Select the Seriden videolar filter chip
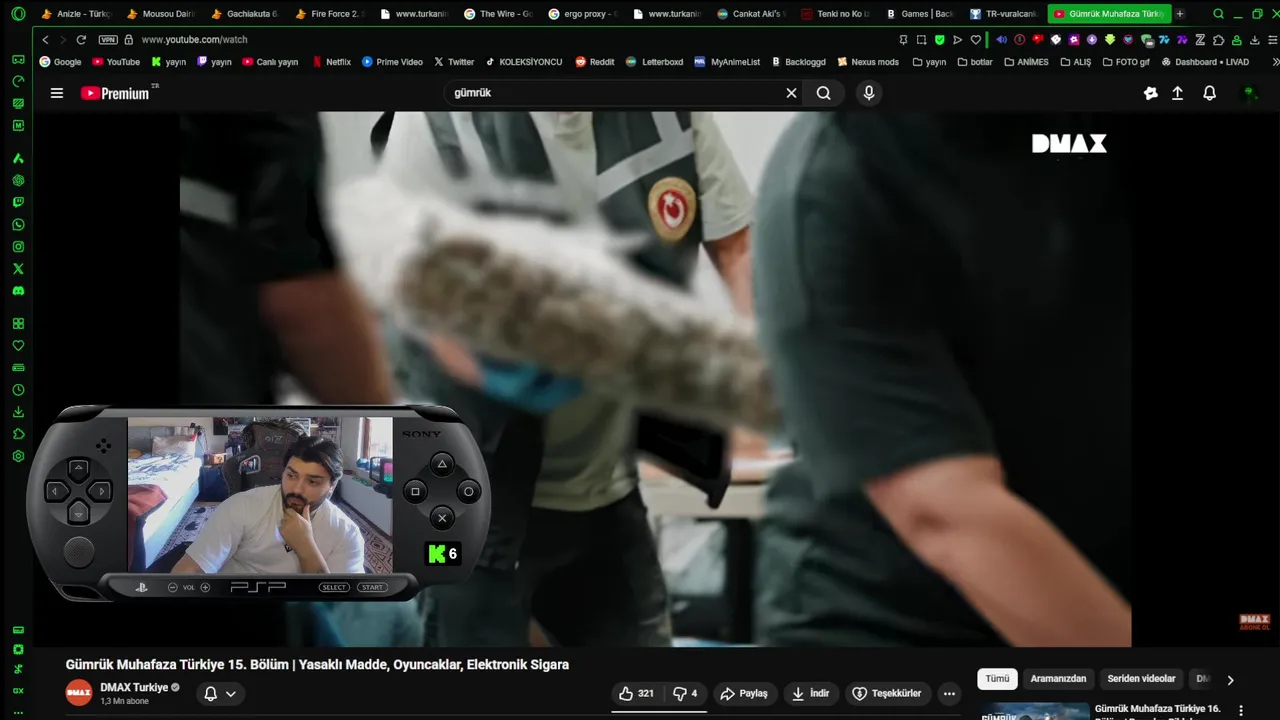The height and width of the screenshot is (720, 1280). point(1141,678)
